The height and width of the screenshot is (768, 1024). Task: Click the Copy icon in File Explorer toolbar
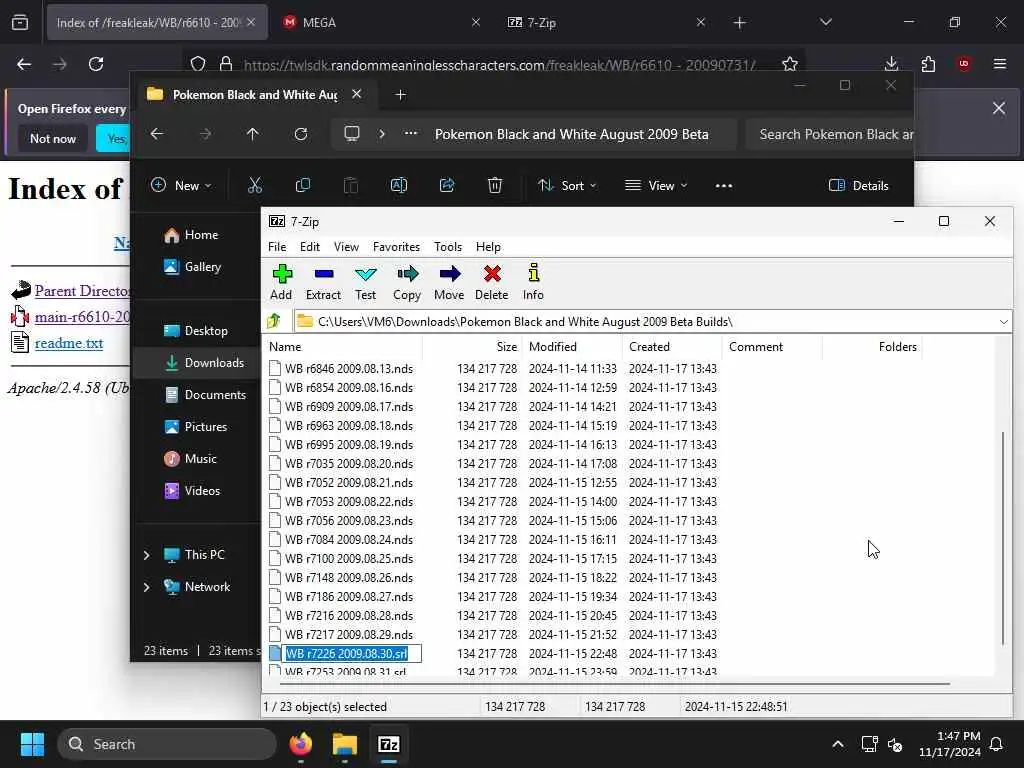tap(302, 185)
